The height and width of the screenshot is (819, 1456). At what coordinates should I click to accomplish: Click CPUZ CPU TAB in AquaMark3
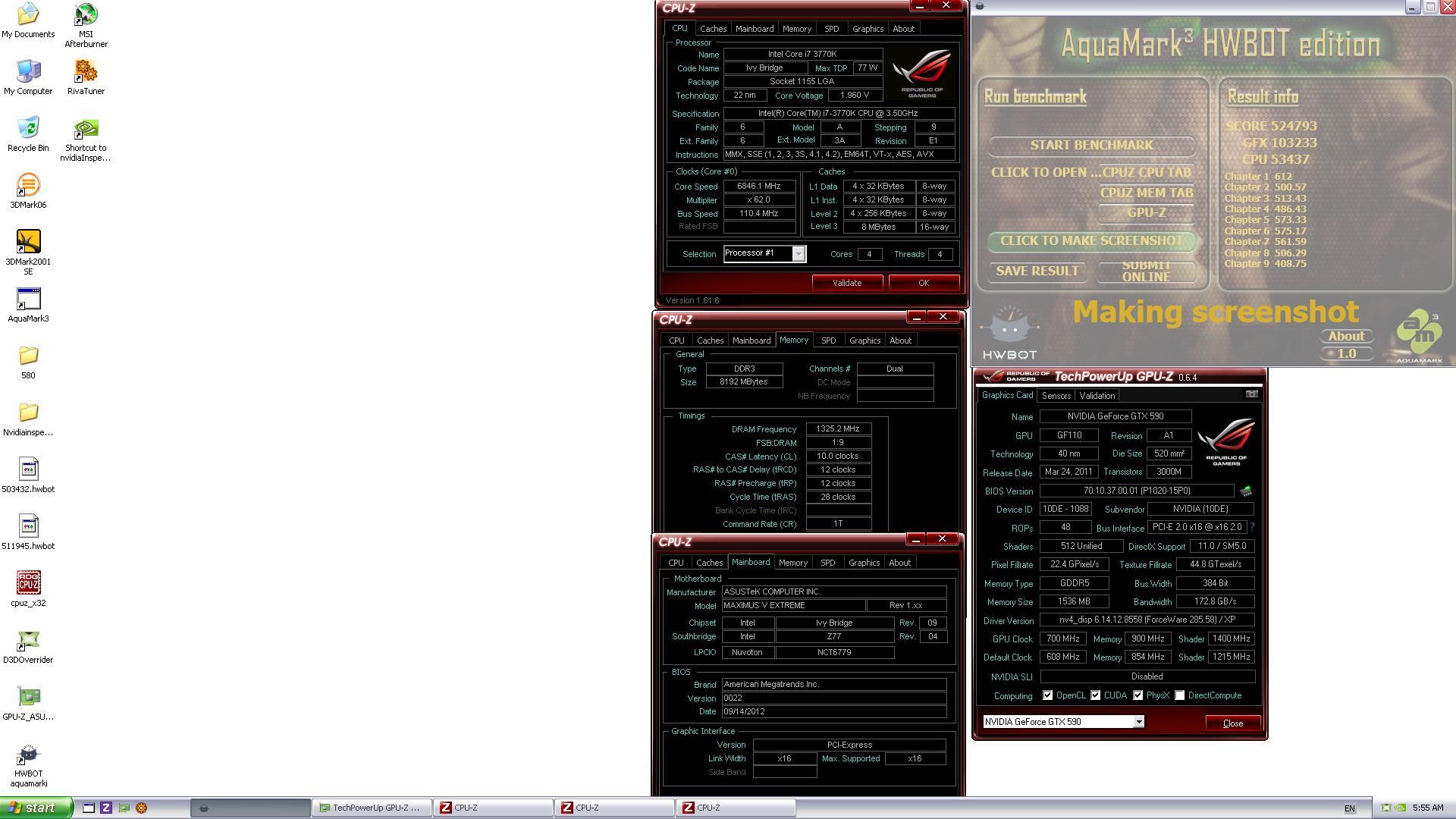(x=1147, y=173)
